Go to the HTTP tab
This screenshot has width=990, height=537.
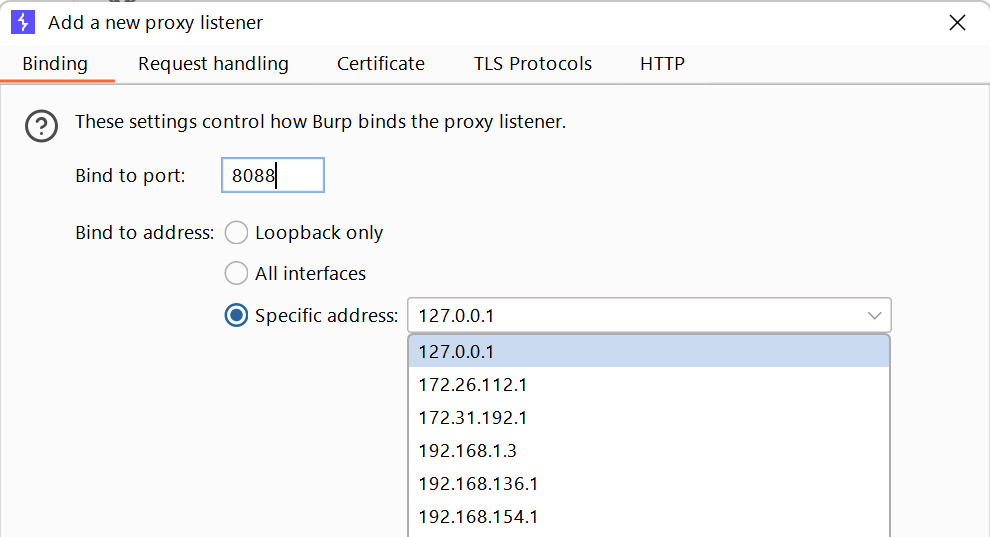coord(662,64)
